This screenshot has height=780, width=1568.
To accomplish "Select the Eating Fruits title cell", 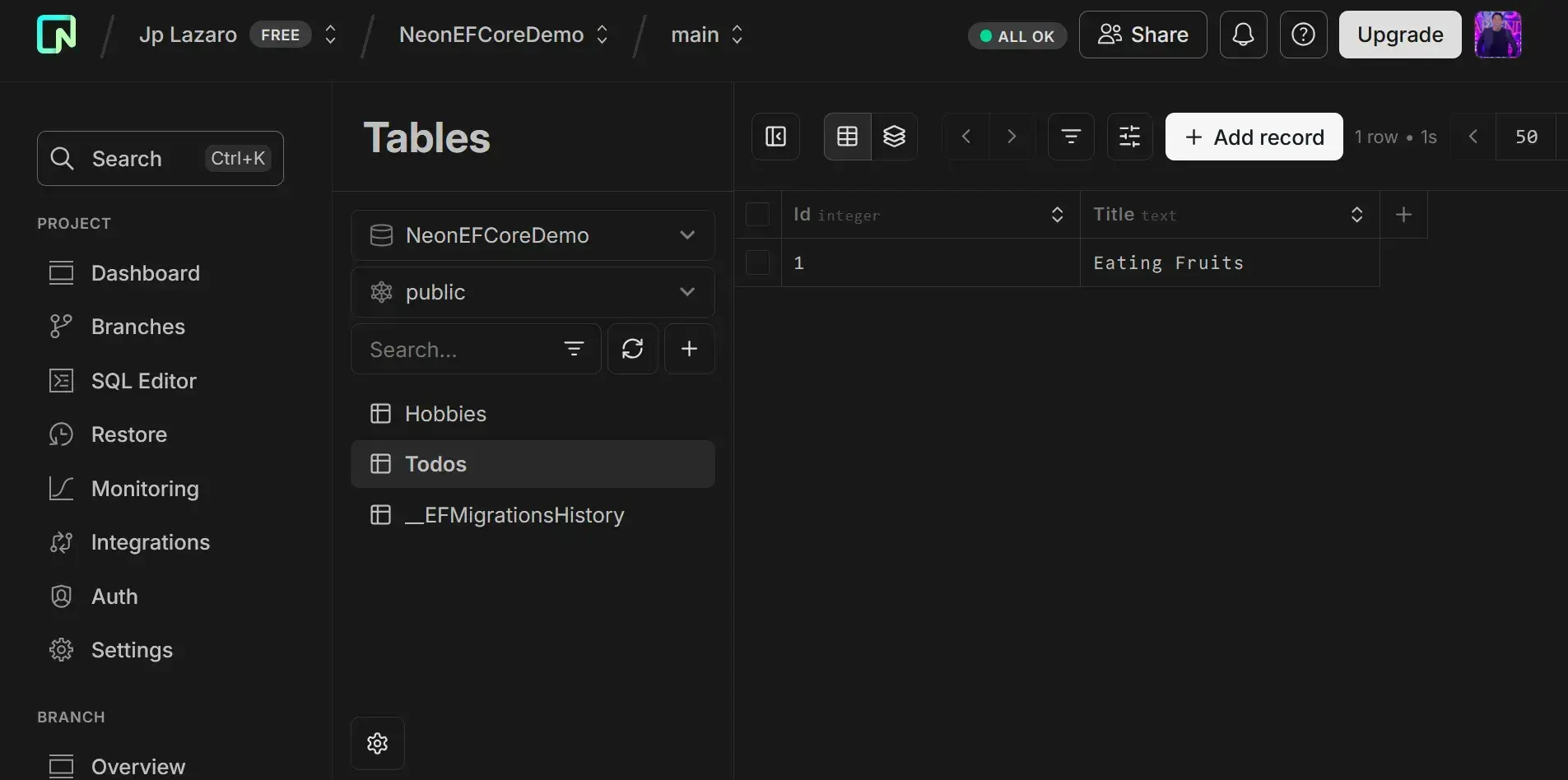I will click(1230, 263).
